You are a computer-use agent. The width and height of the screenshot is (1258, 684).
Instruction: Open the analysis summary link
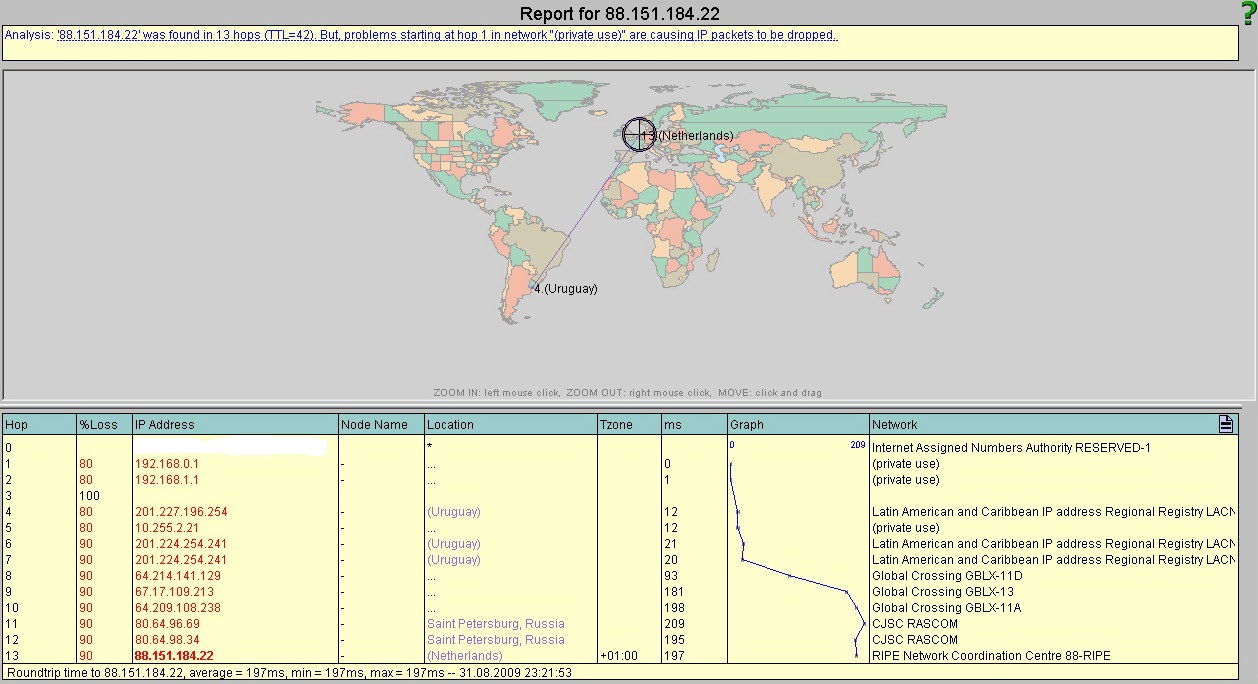pos(447,35)
